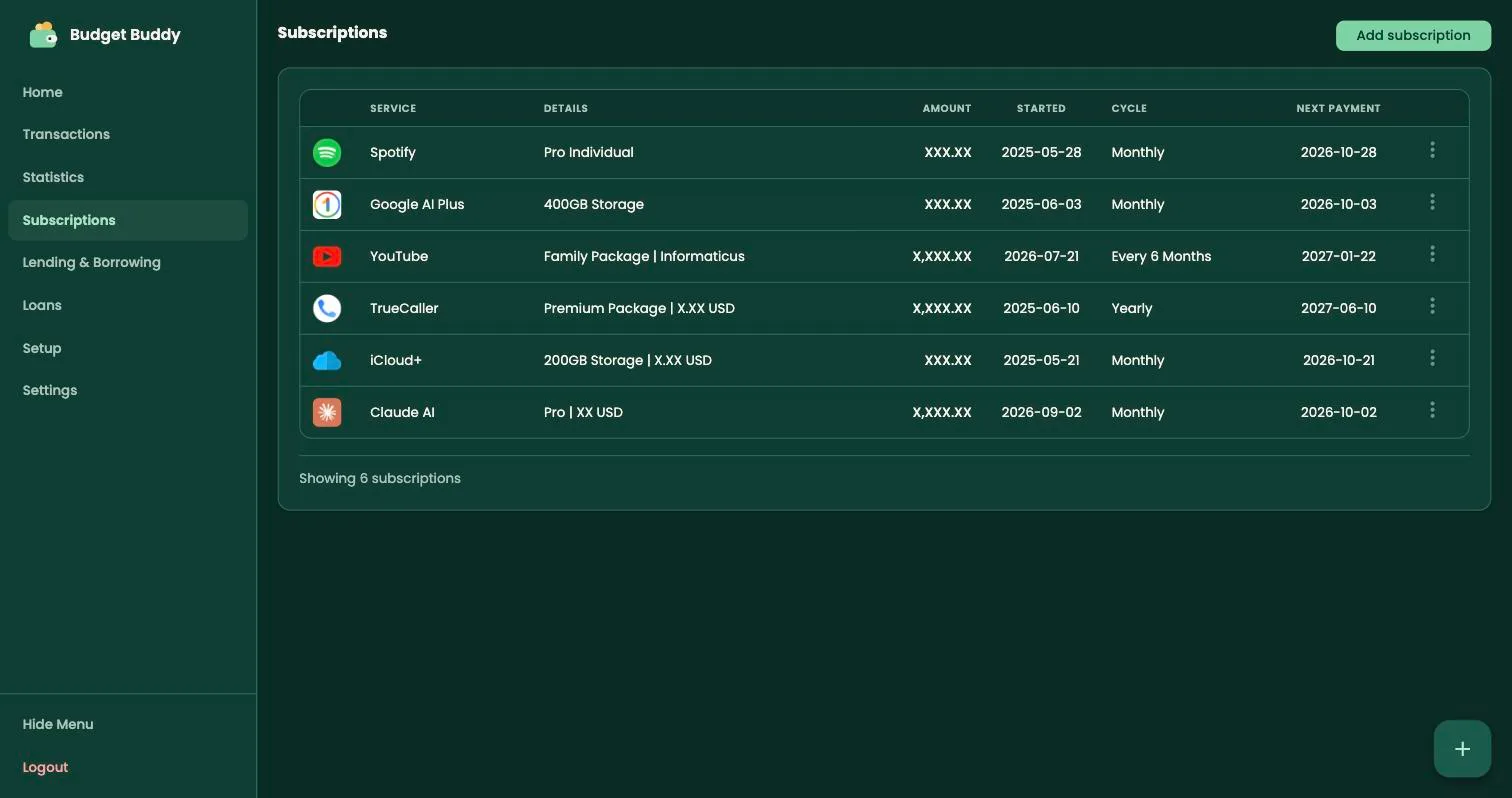Click the "Showing 6 subscriptions" footer text
Screen dimensions: 1512x798
tap(380, 478)
